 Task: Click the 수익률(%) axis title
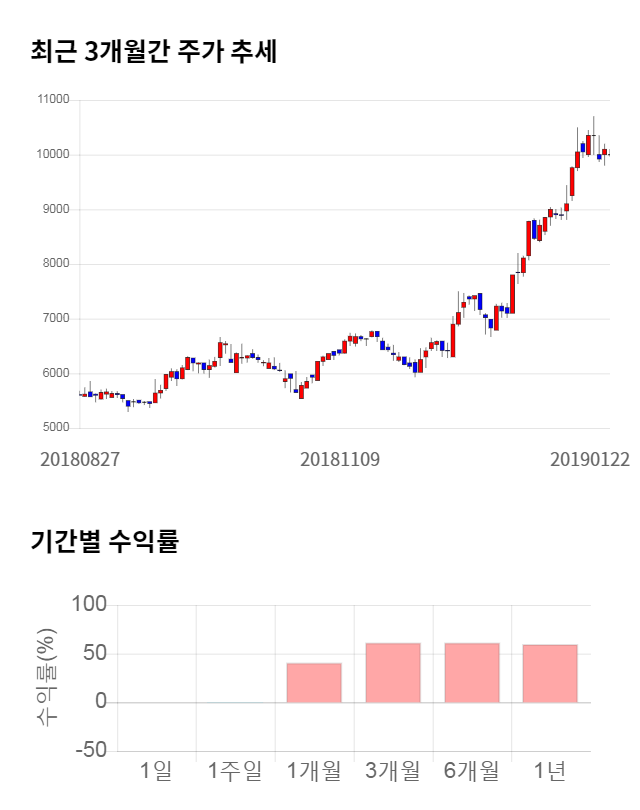45,677
